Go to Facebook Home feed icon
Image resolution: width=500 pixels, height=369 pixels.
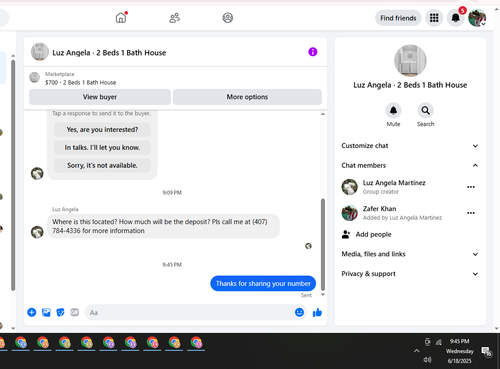click(121, 18)
